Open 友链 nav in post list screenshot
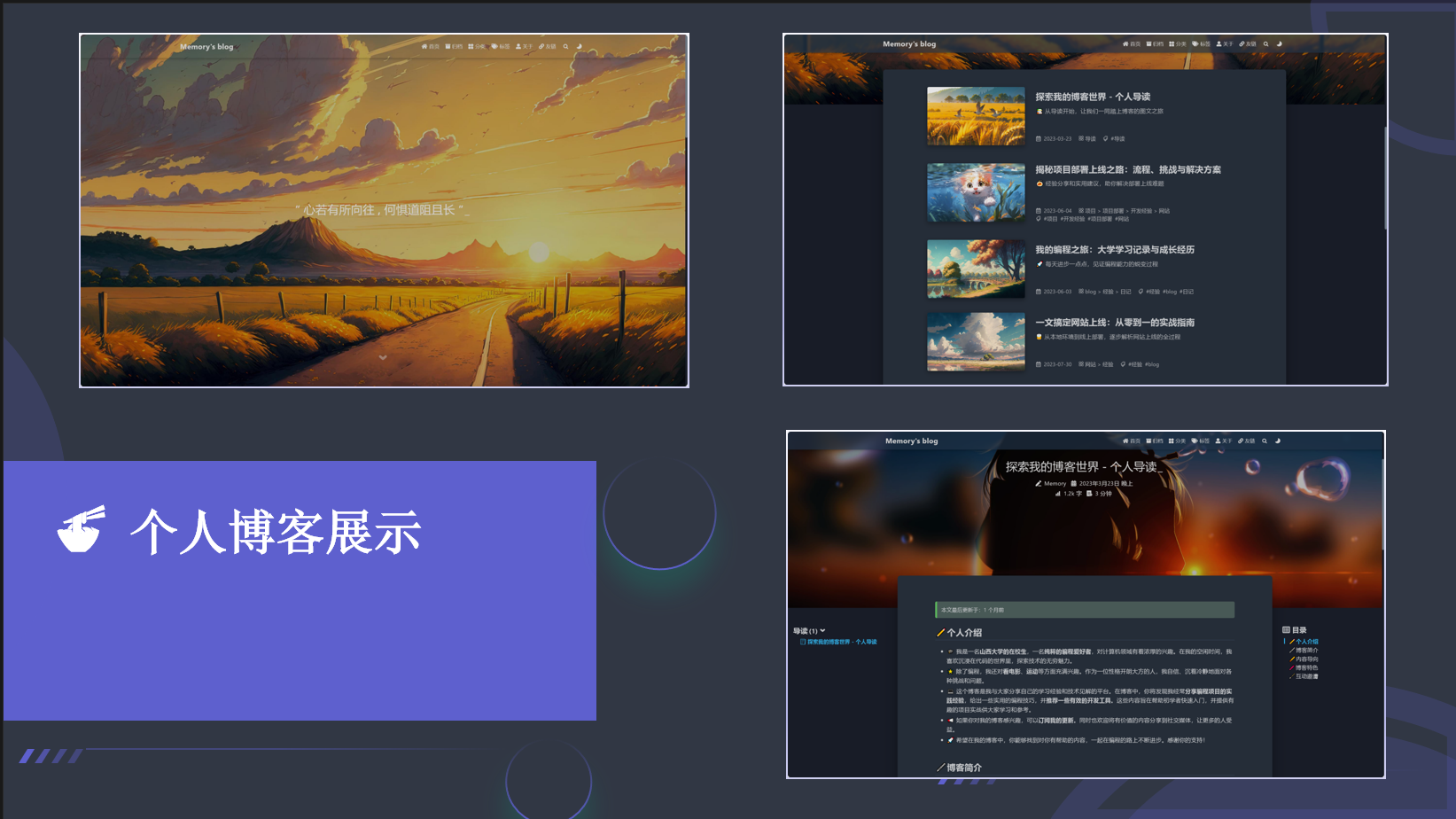Viewport: 1456px width, 819px height. pyautogui.click(x=1248, y=43)
